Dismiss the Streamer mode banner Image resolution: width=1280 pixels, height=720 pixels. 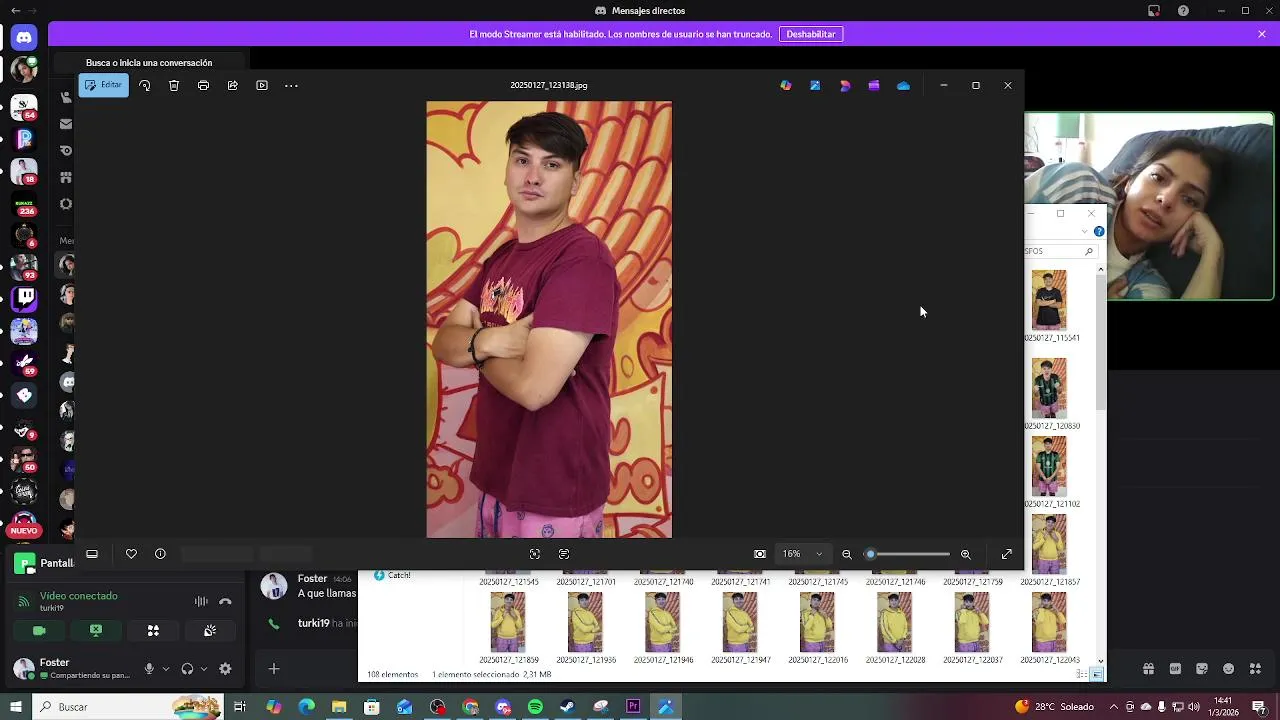point(1262,34)
